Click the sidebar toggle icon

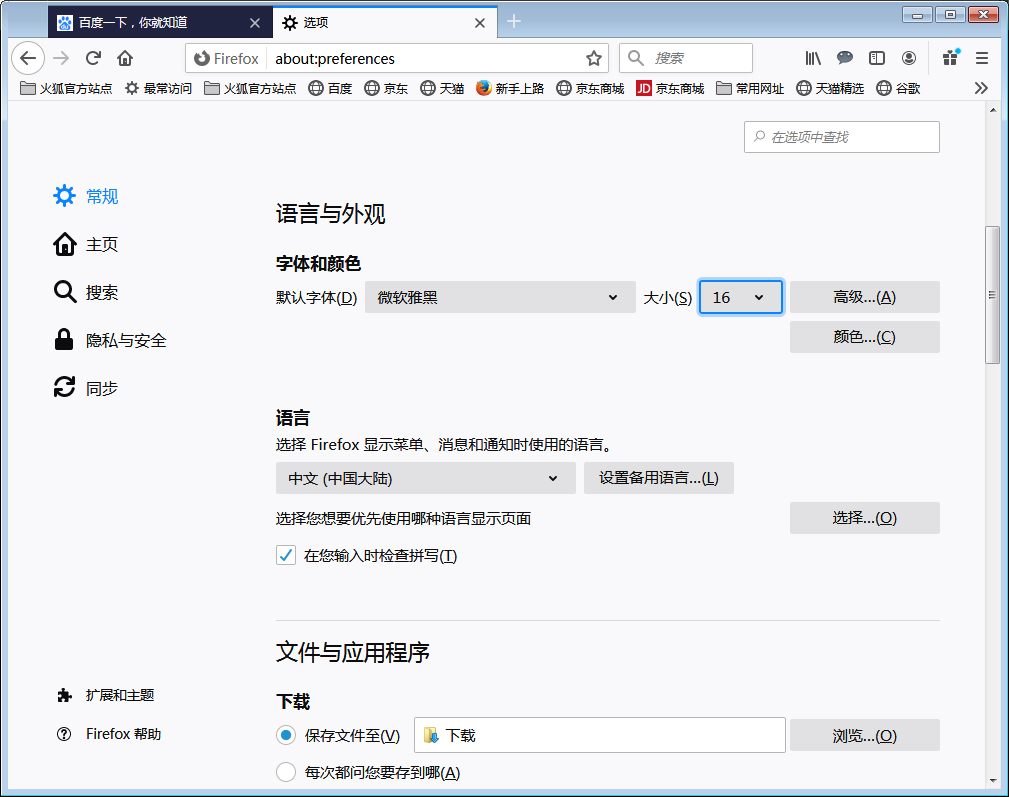pos(877,58)
